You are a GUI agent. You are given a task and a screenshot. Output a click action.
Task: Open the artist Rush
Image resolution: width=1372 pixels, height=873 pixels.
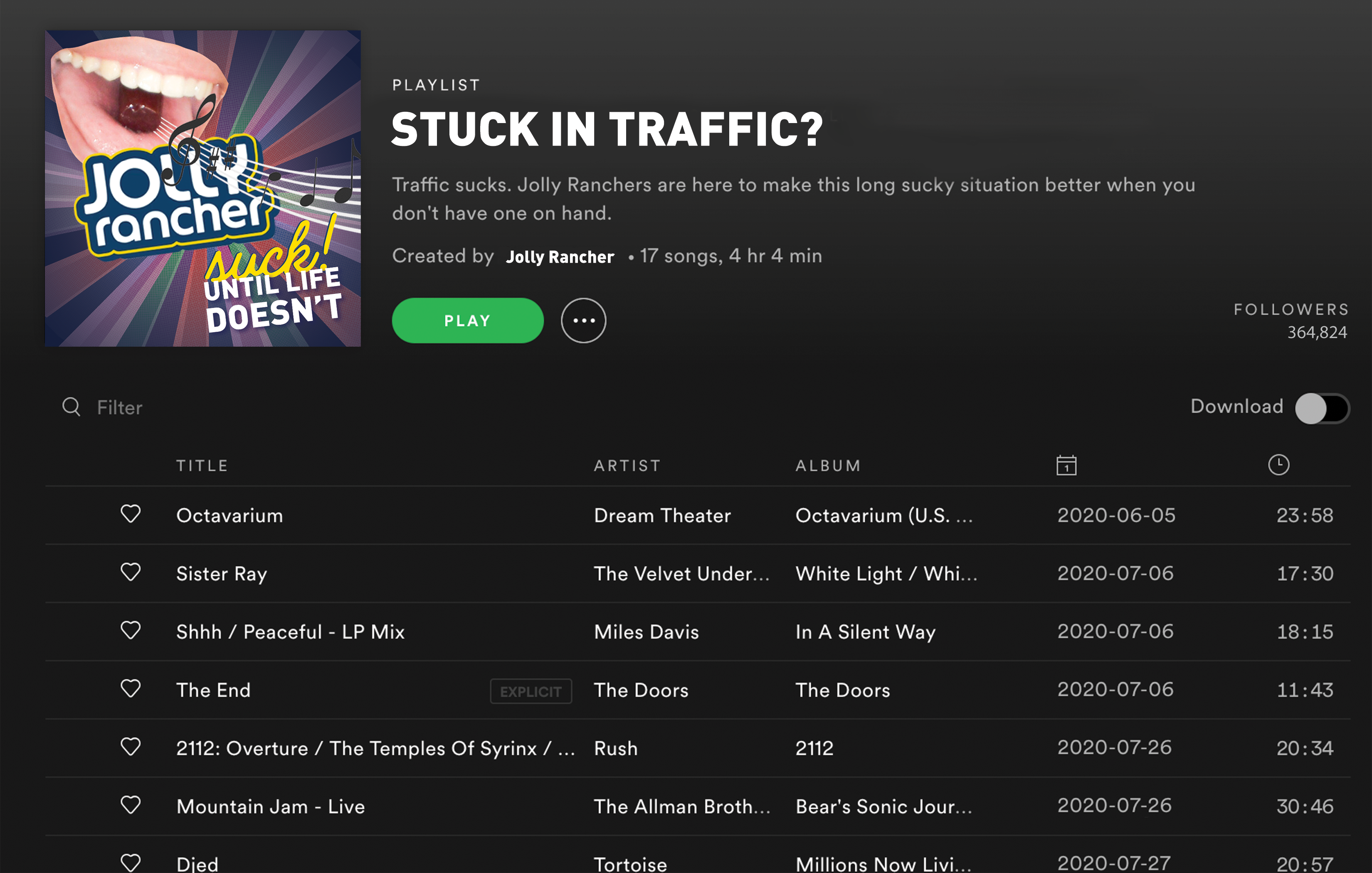615,748
